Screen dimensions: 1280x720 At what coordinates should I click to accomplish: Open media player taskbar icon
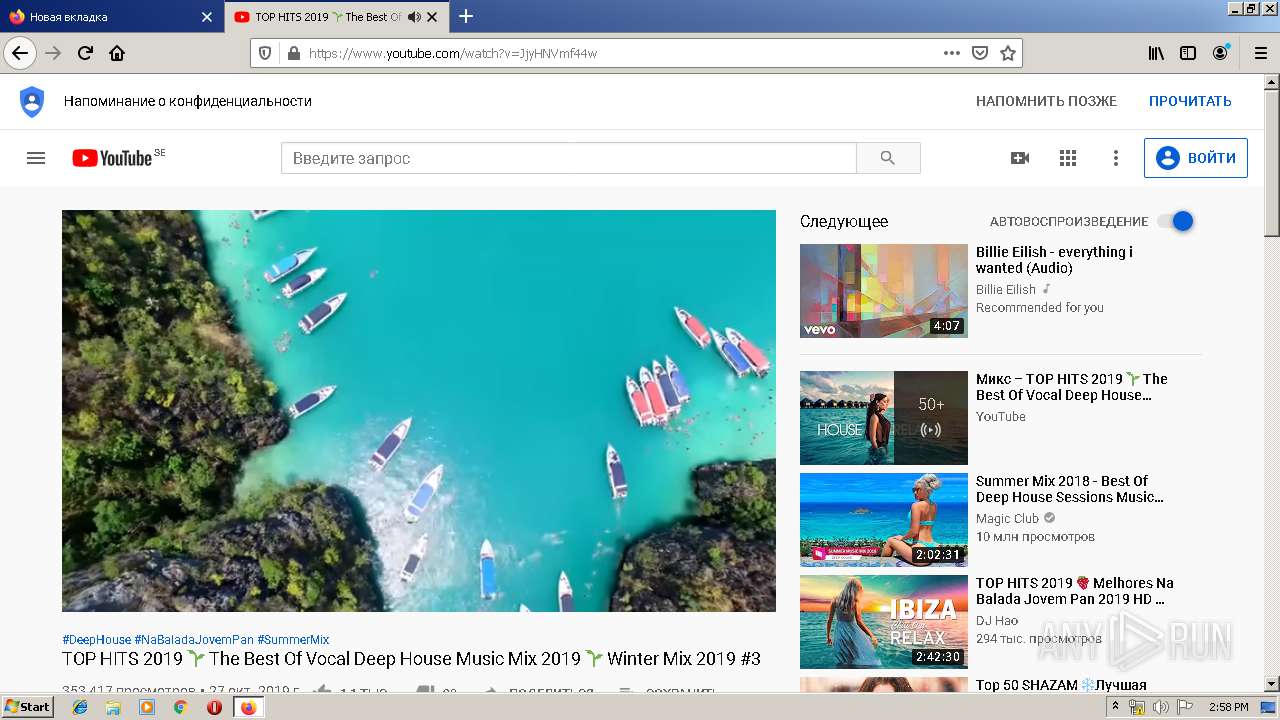(x=147, y=707)
